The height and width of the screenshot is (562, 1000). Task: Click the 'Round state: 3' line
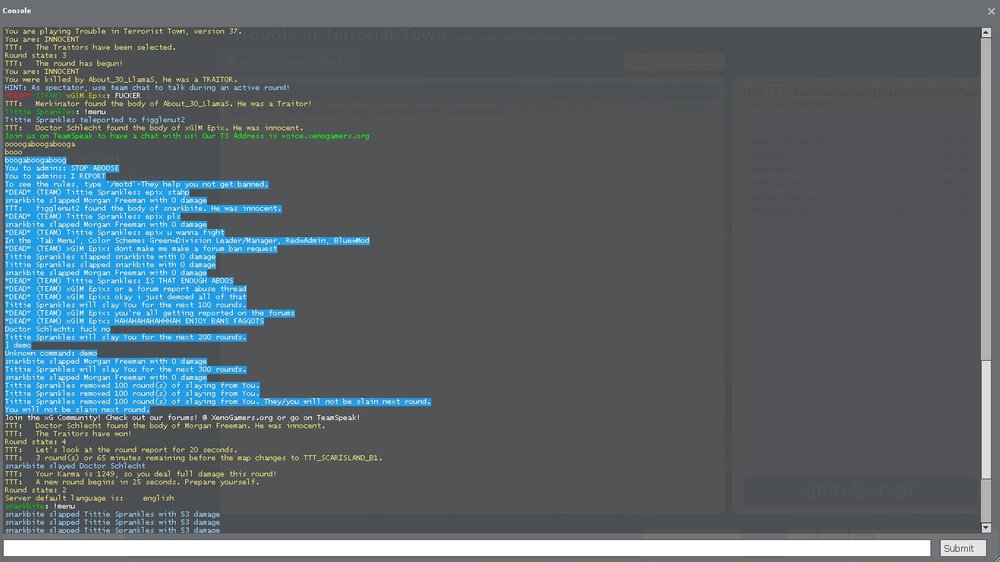point(35,55)
